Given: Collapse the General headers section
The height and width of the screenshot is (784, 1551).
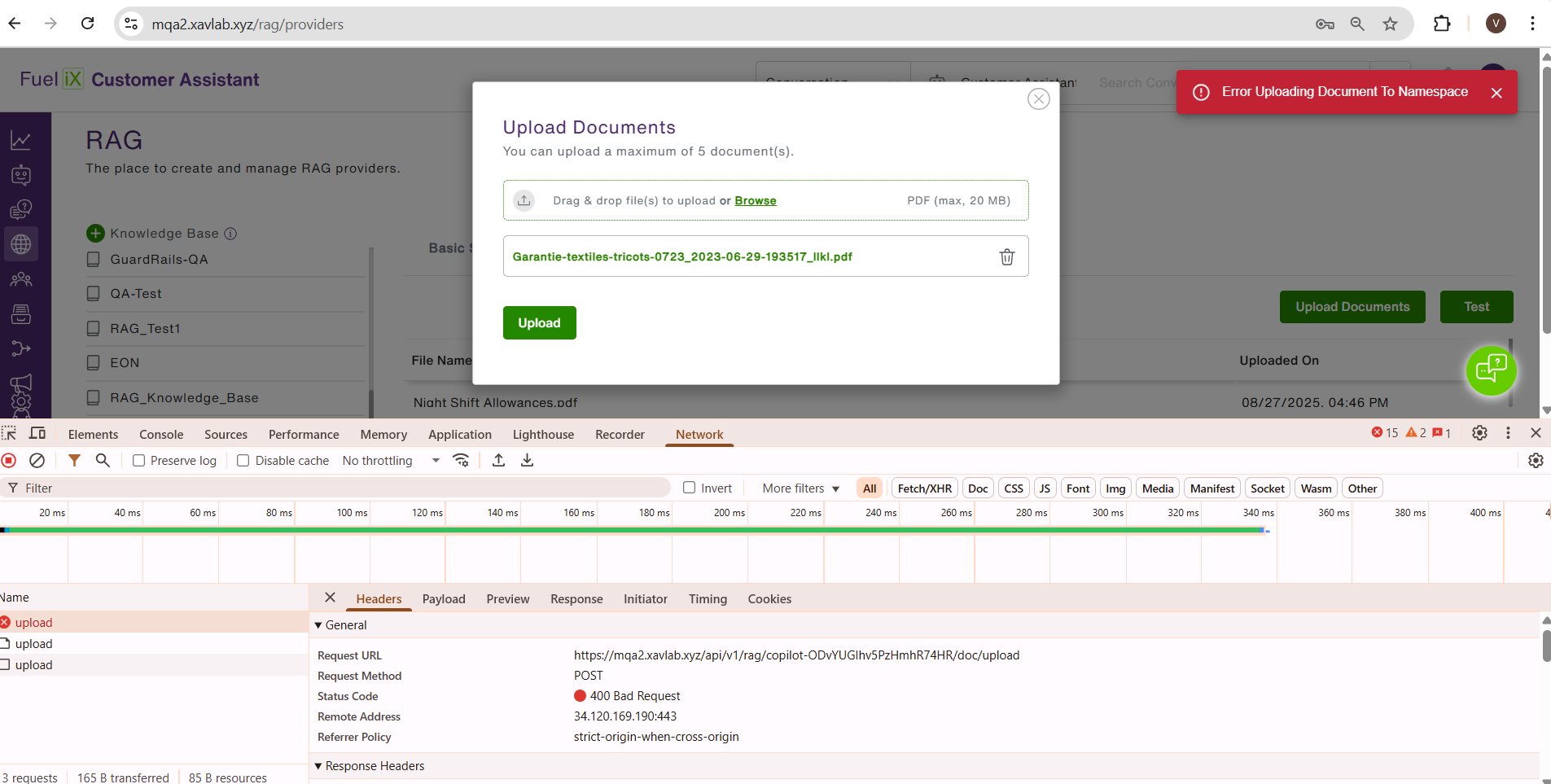Looking at the screenshot, I should [319, 625].
